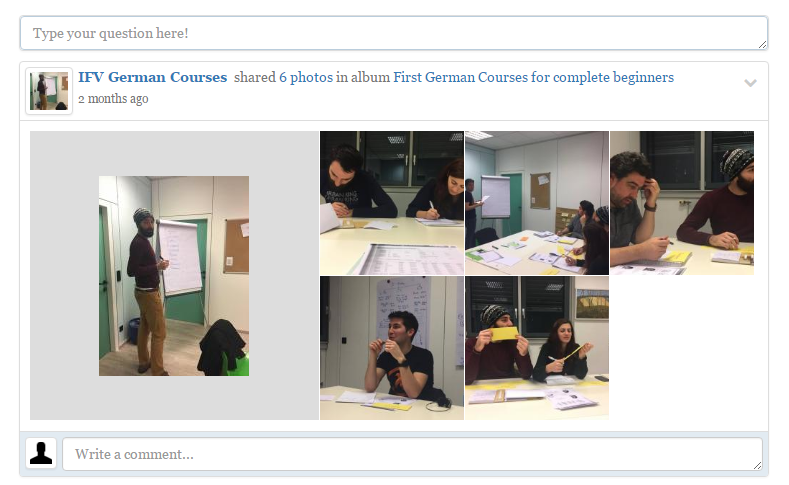Open photo of two students writing
Image resolution: width=789 pixels, height=485 pixels.
(x=392, y=203)
